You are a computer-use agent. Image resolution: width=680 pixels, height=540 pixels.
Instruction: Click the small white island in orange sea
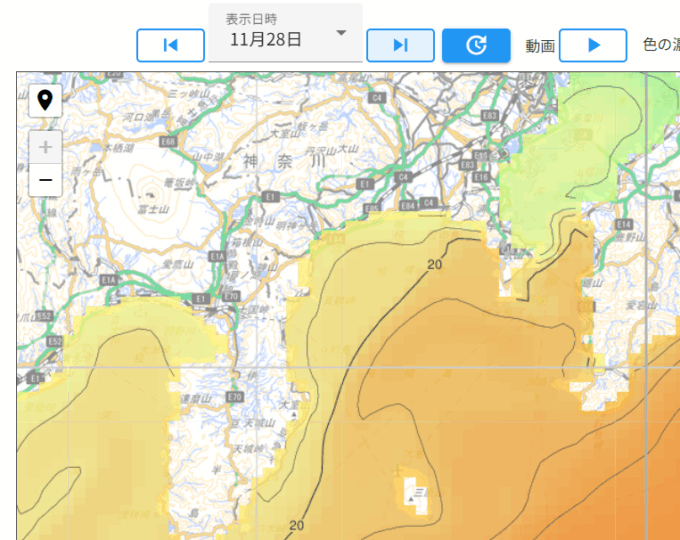point(416,492)
